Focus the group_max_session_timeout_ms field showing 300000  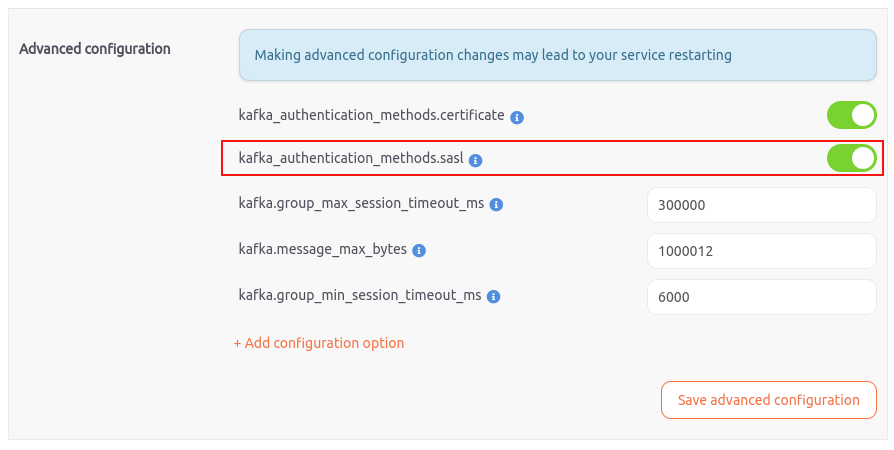point(761,205)
